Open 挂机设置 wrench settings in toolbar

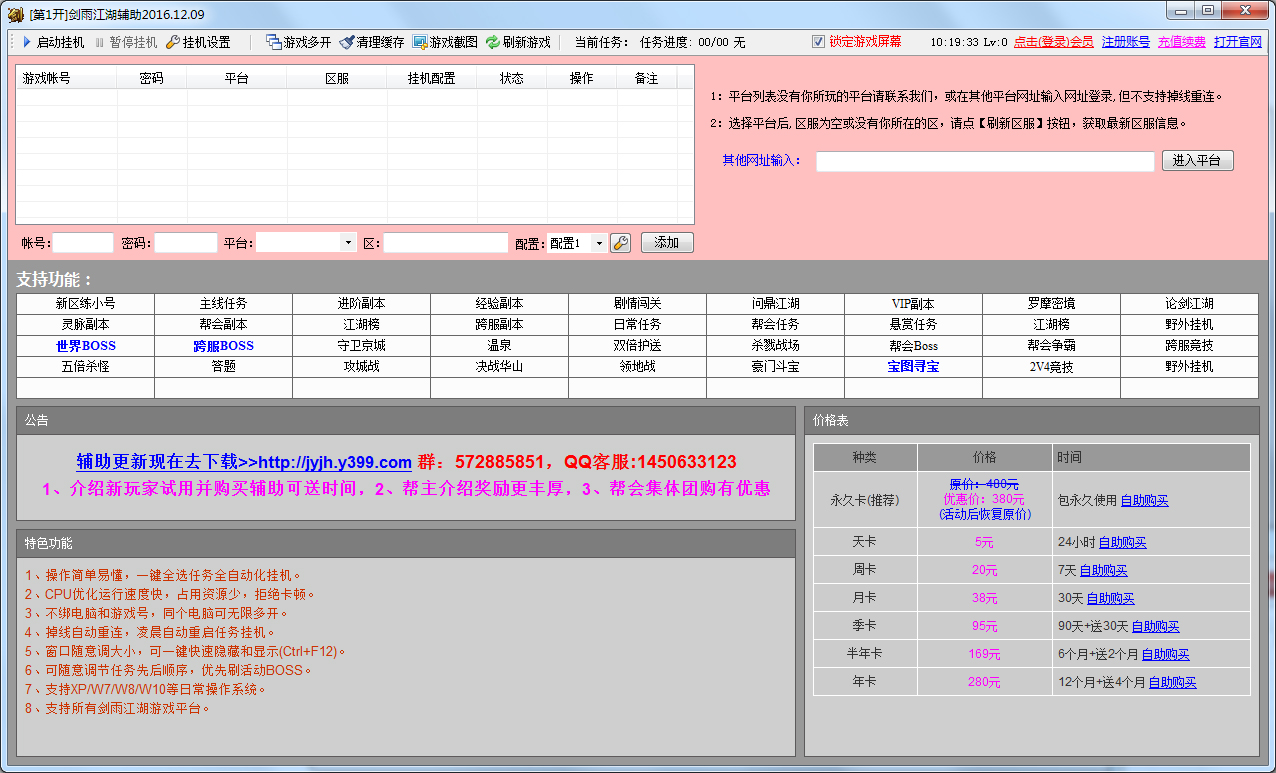[x=173, y=42]
